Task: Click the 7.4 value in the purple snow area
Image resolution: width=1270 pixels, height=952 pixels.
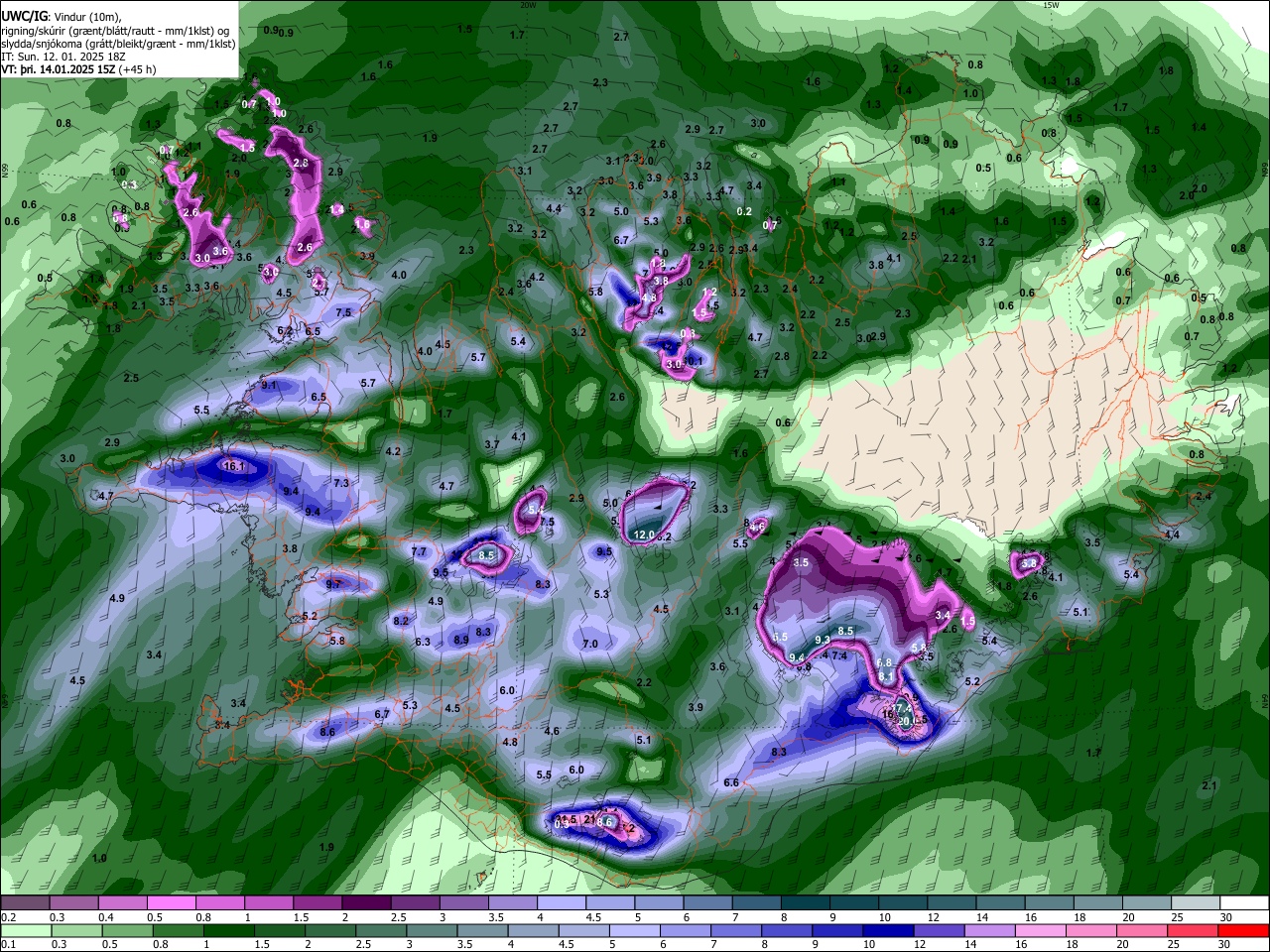Action: click(839, 655)
